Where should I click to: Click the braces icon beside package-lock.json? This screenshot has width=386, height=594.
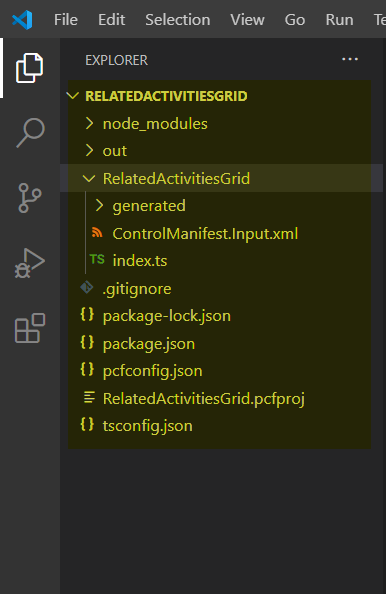pos(87,315)
